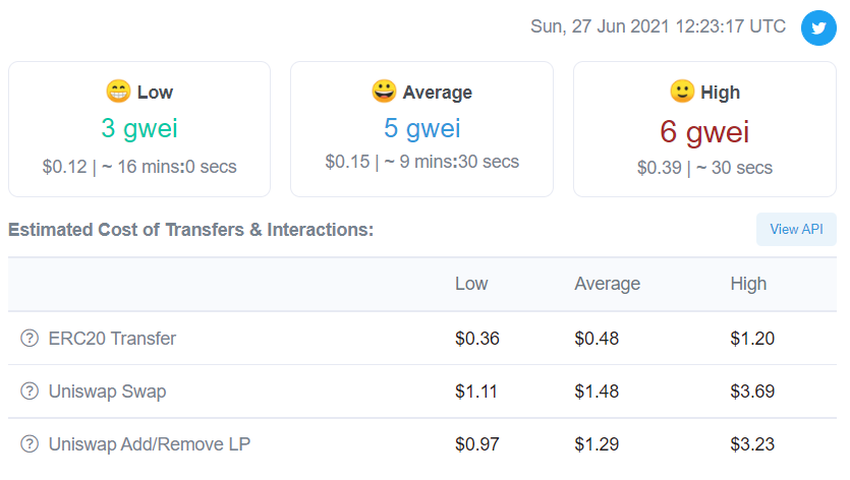Click the smiley emoji on Average card
The image size is (850, 480).
[383, 92]
